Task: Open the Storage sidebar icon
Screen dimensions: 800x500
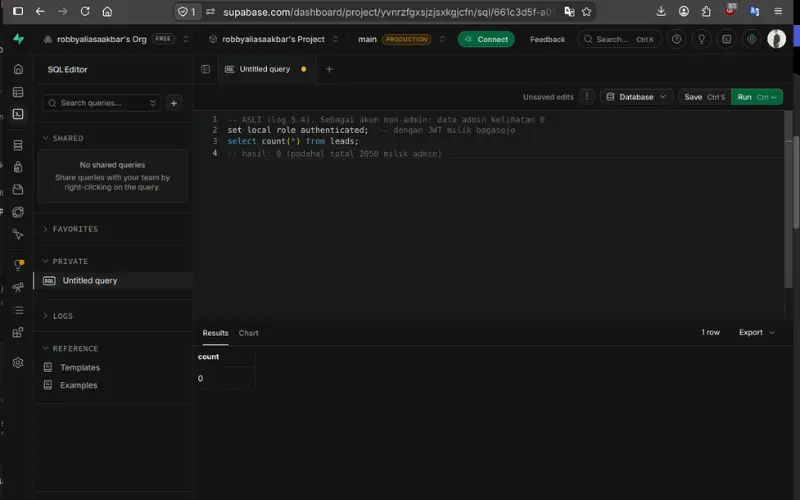Action: pos(18,189)
